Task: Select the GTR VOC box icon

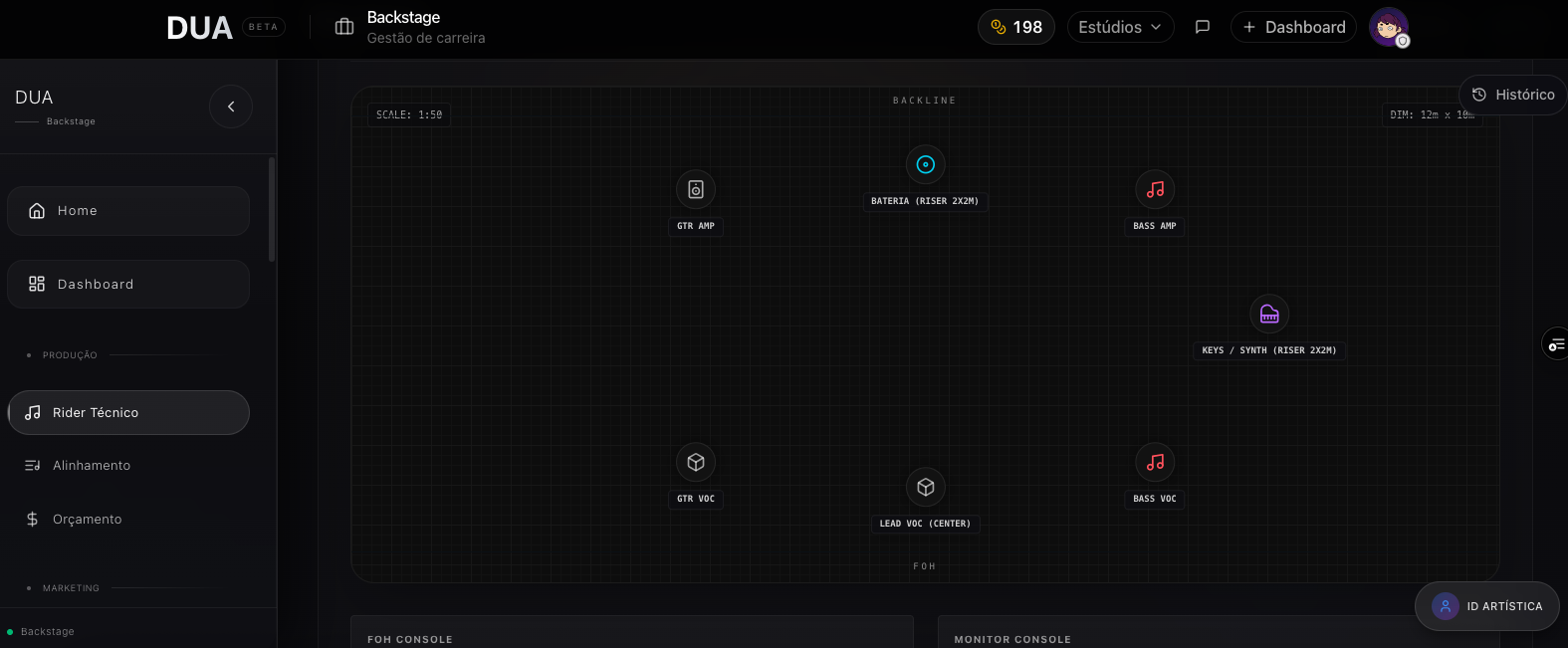Action: click(x=696, y=463)
